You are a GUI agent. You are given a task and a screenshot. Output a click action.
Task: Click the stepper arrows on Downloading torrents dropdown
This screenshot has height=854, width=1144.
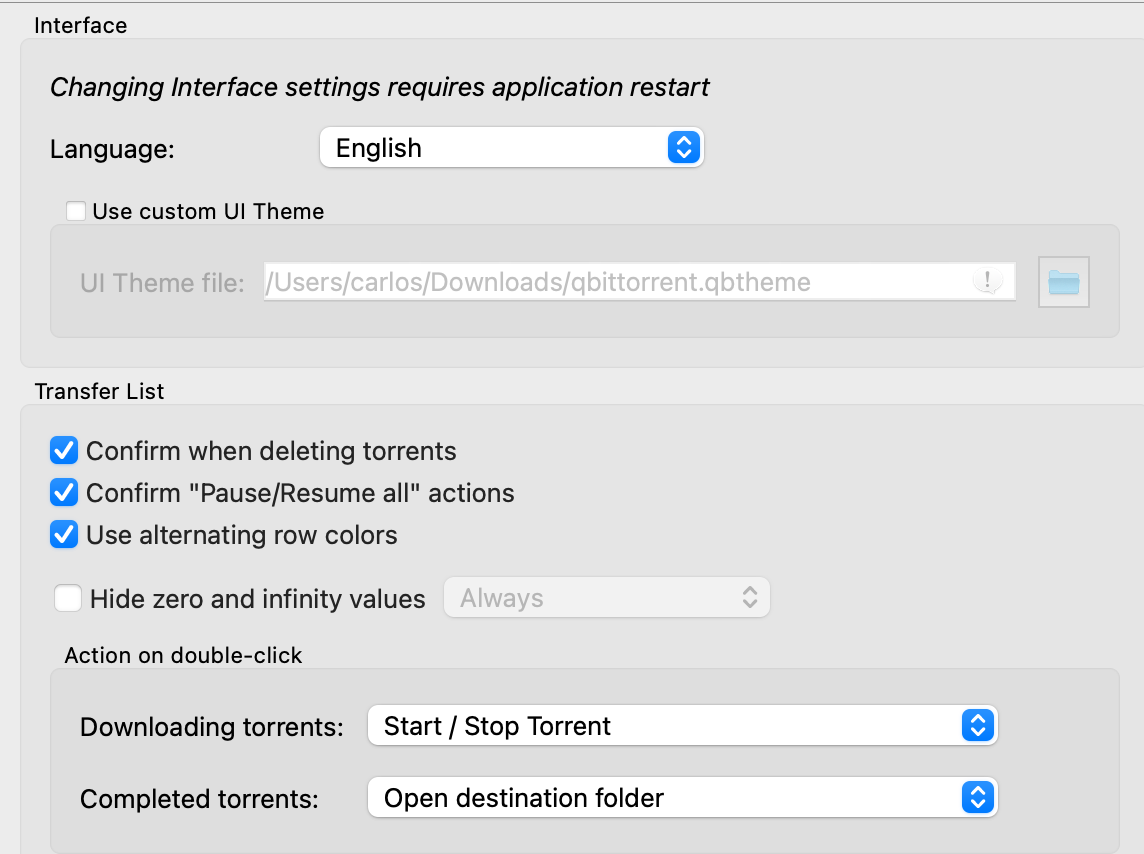[979, 726]
